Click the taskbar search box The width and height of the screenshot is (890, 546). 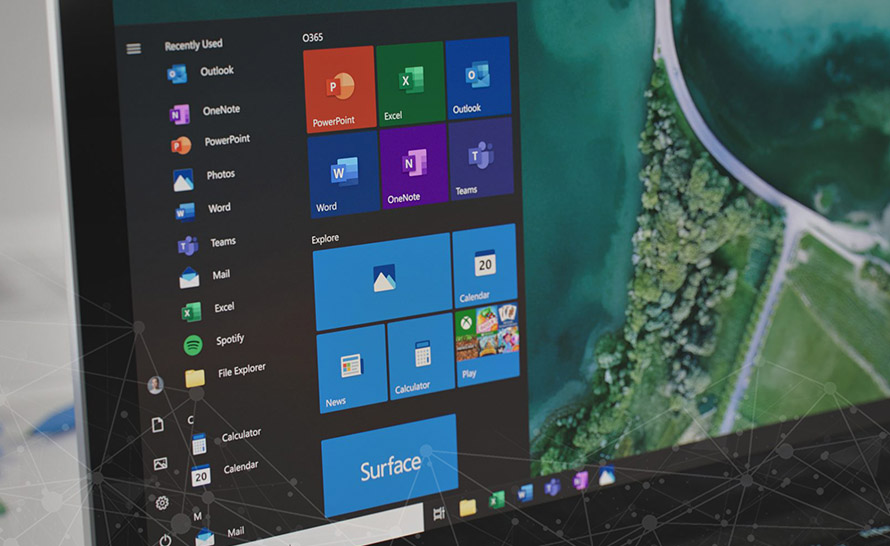click(331, 526)
